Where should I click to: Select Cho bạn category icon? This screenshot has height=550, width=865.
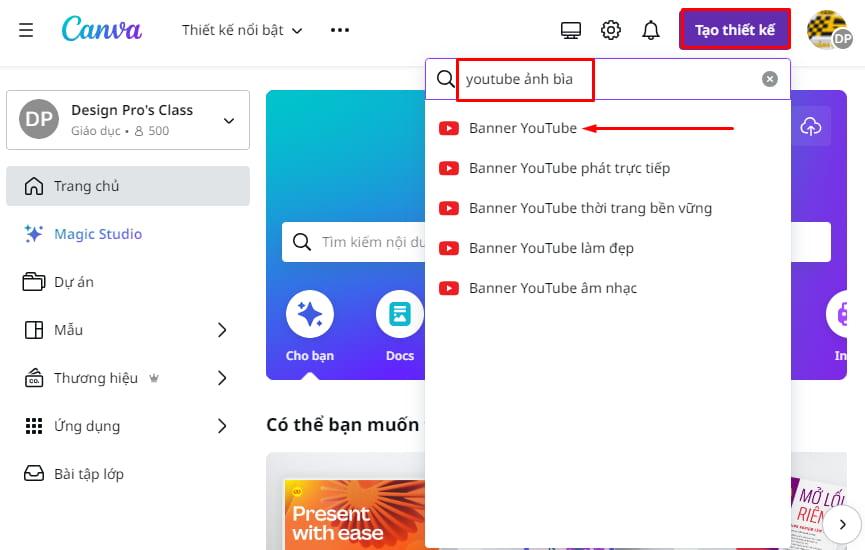(x=309, y=314)
